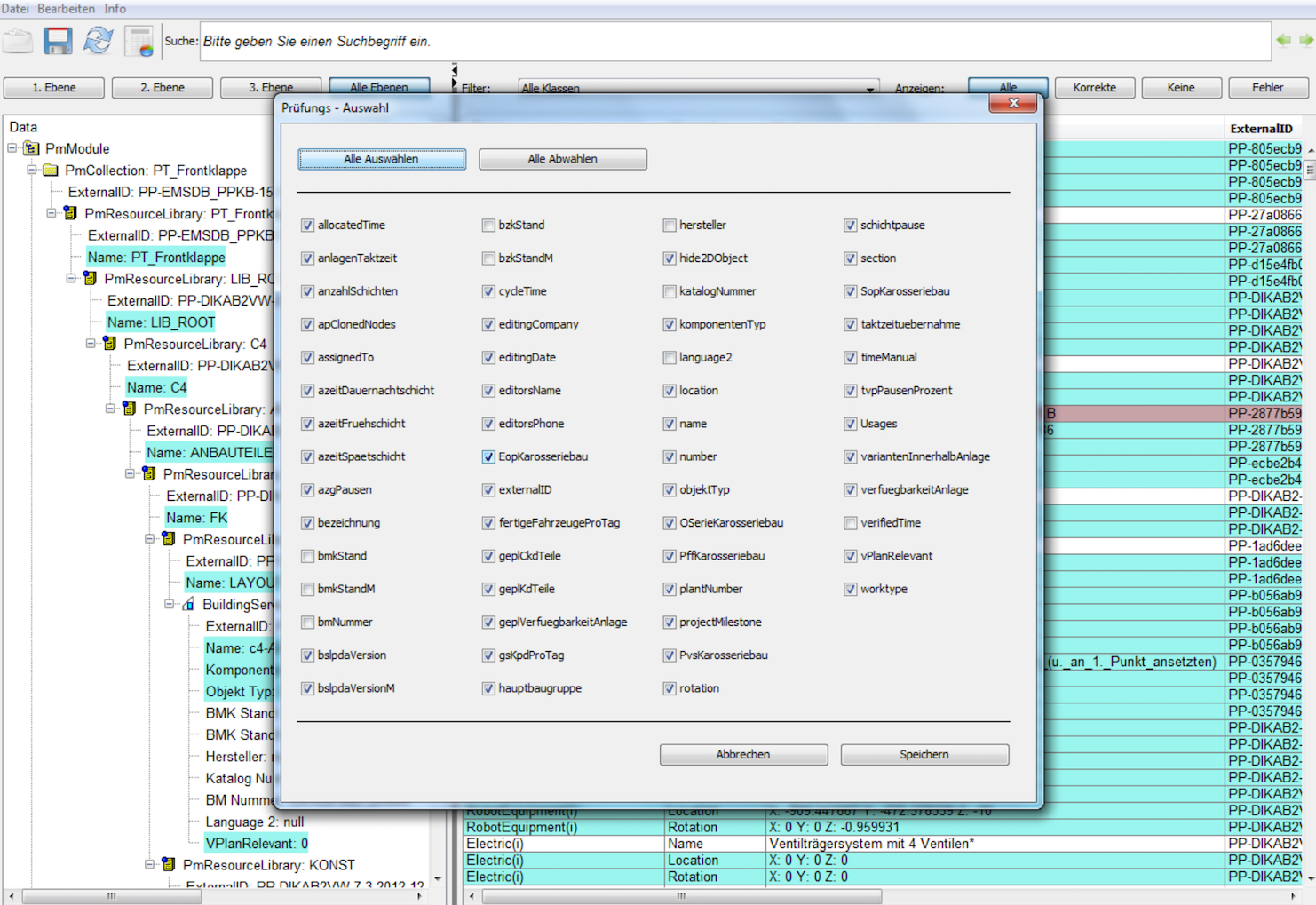Enable the hersteller checkbox
This screenshot has height=905, width=1316.
pos(670,226)
